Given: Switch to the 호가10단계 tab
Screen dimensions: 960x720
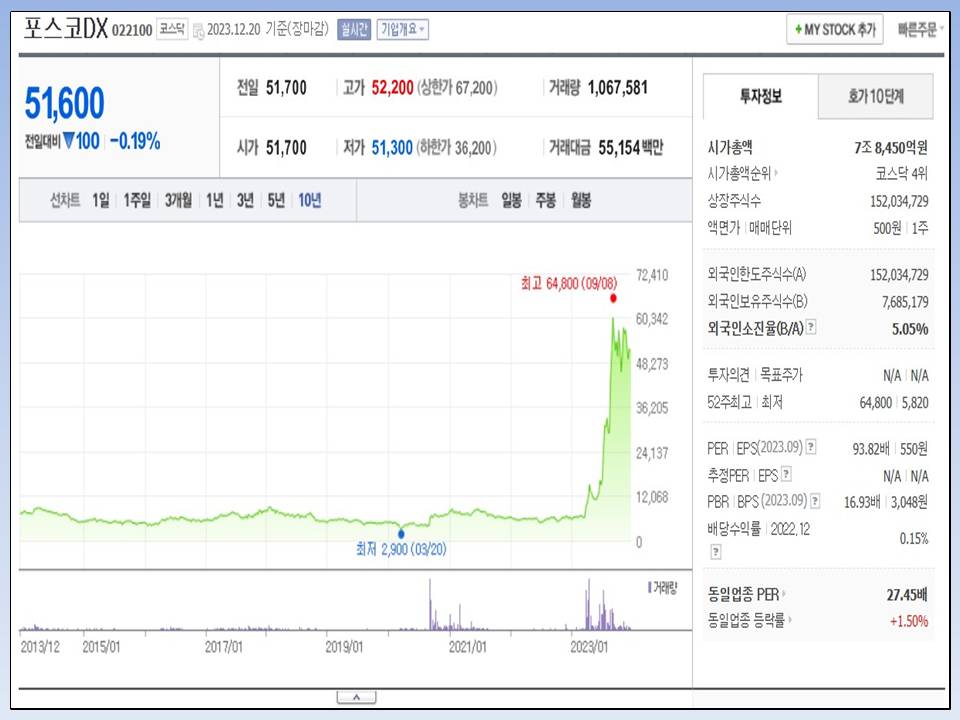Looking at the screenshot, I should click(876, 96).
